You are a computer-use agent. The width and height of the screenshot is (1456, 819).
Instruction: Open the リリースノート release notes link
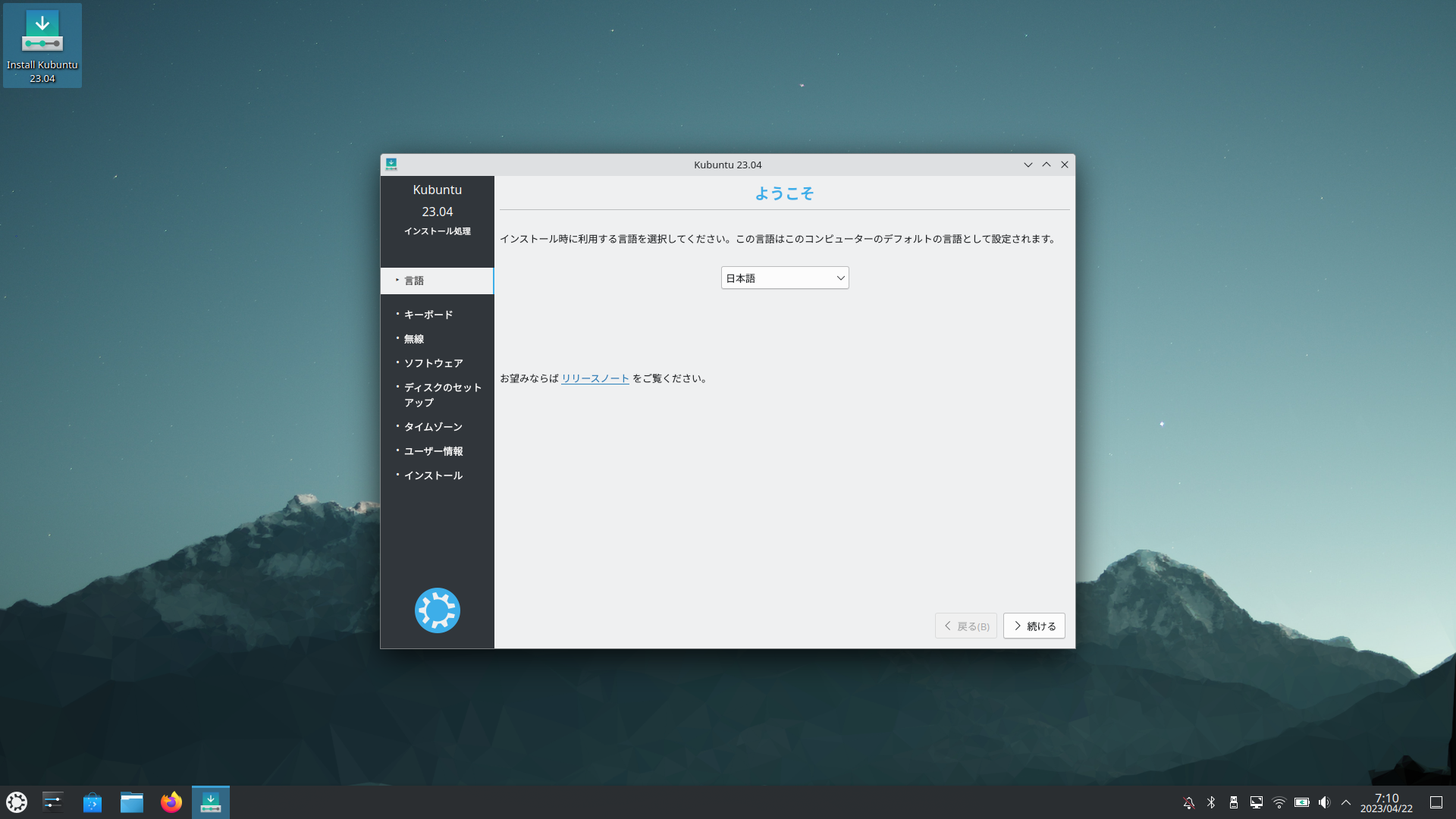(595, 378)
